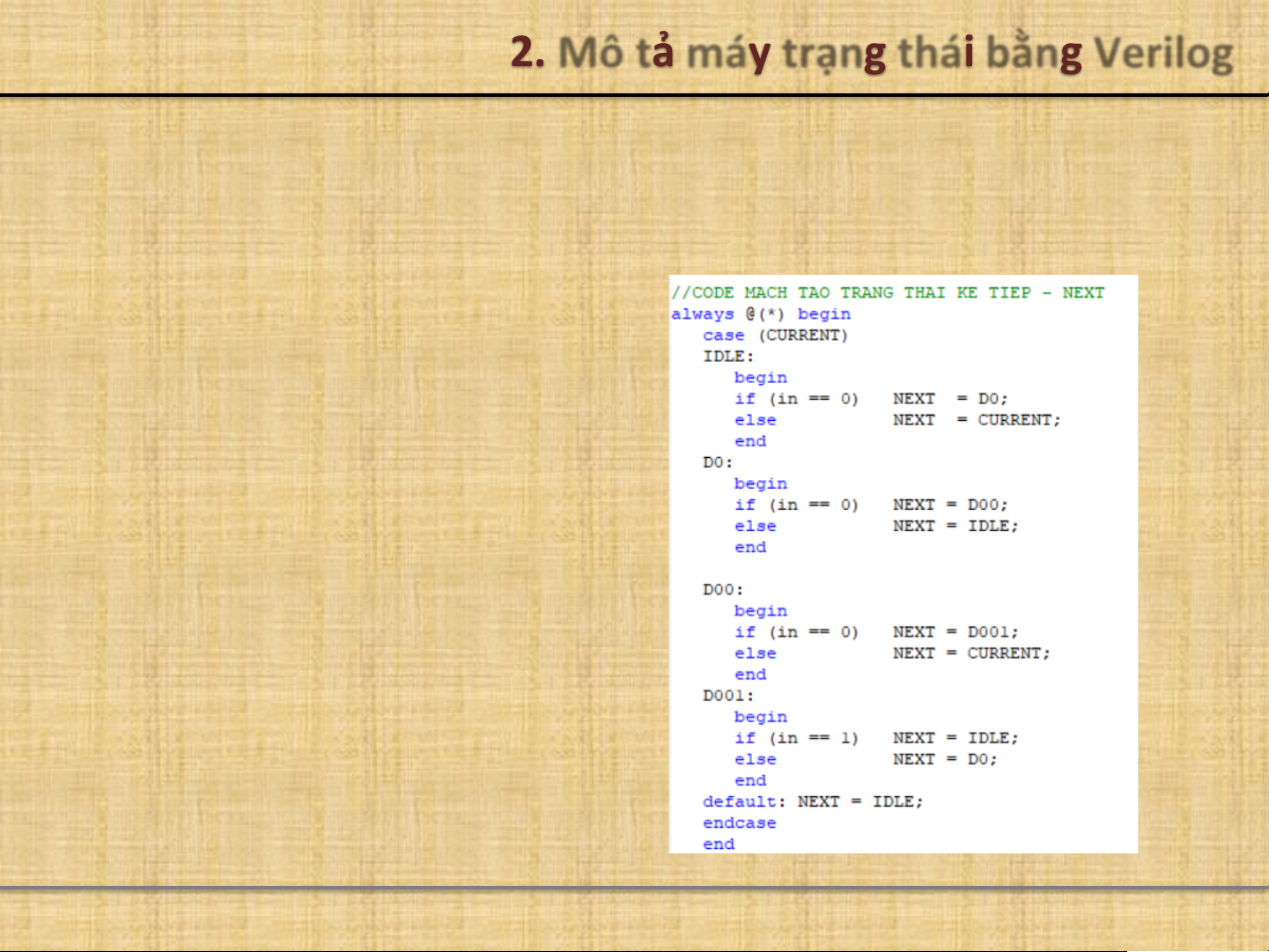Select the "always @(*) begin" line

pyautogui.click(x=761, y=314)
